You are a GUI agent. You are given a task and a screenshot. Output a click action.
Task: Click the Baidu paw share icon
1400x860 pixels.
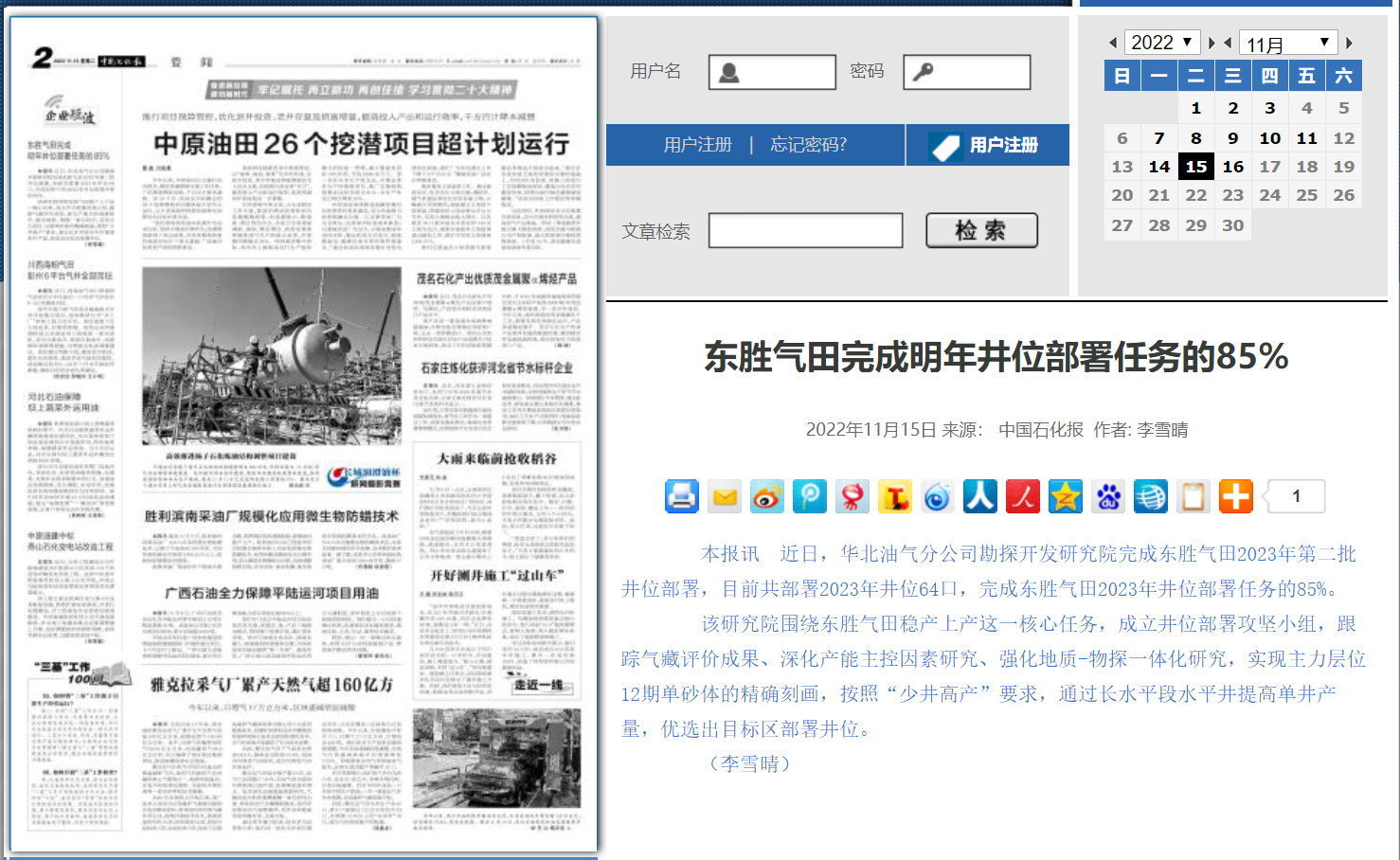pyautogui.click(x=1108, y=496)
